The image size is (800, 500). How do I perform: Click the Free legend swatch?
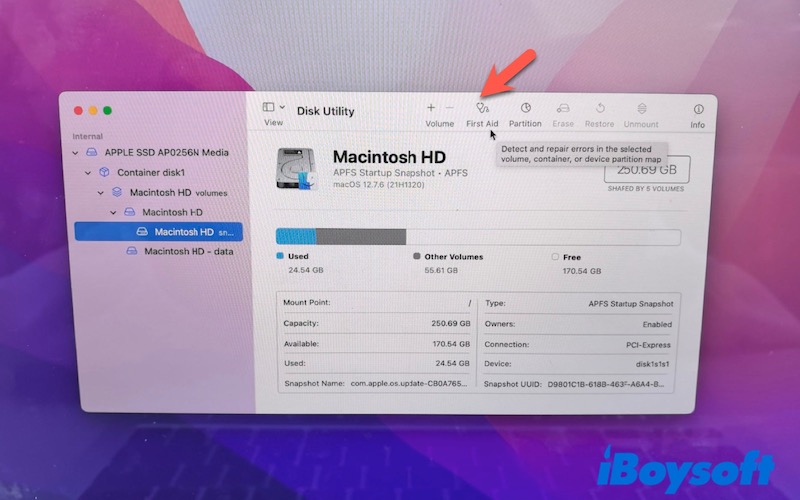click(x=555, y=257)
